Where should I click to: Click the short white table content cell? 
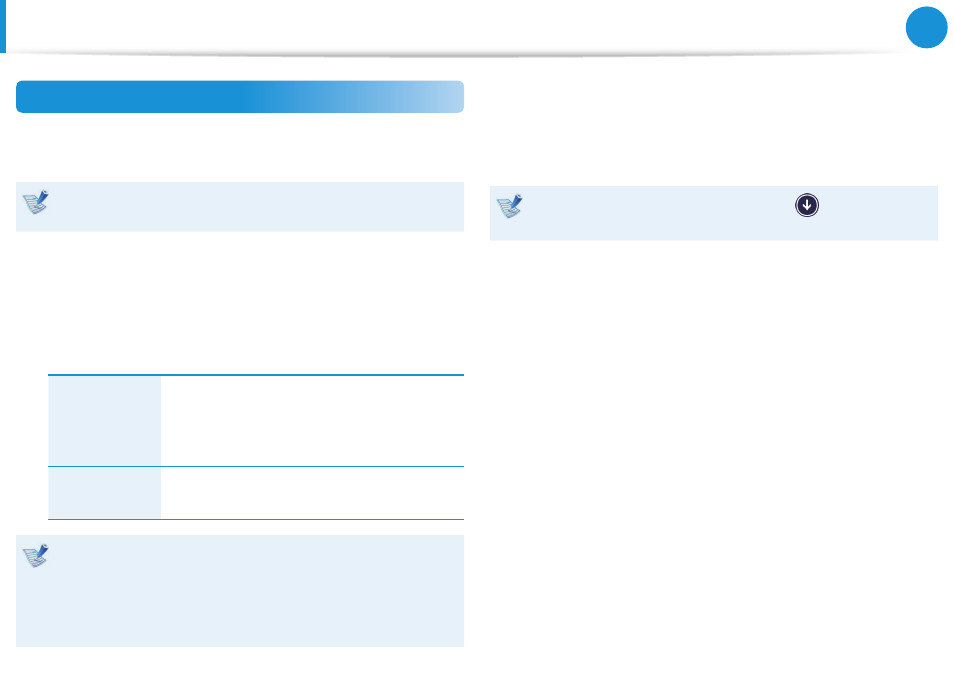(x=313, y=493)
